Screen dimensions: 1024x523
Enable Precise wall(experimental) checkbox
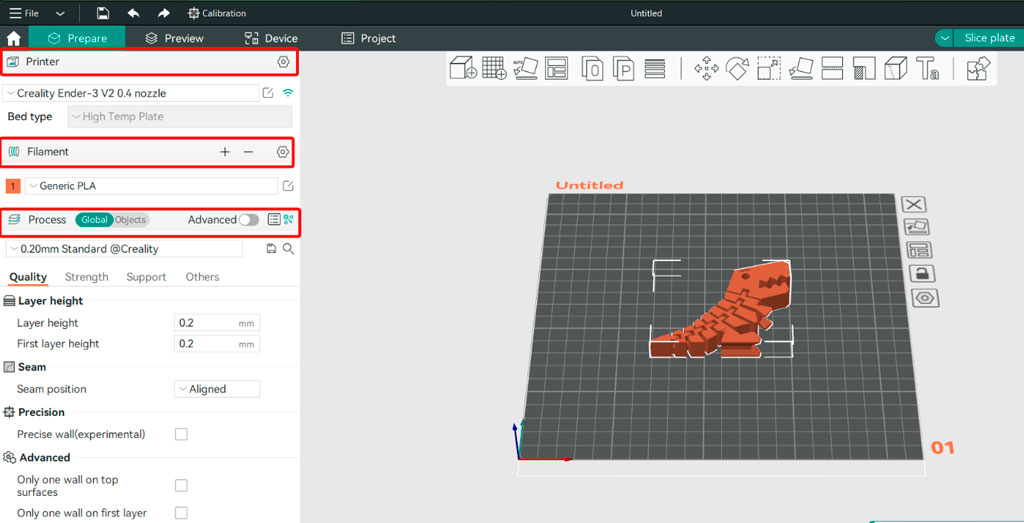pyautogui.click(x=182, y=434)
